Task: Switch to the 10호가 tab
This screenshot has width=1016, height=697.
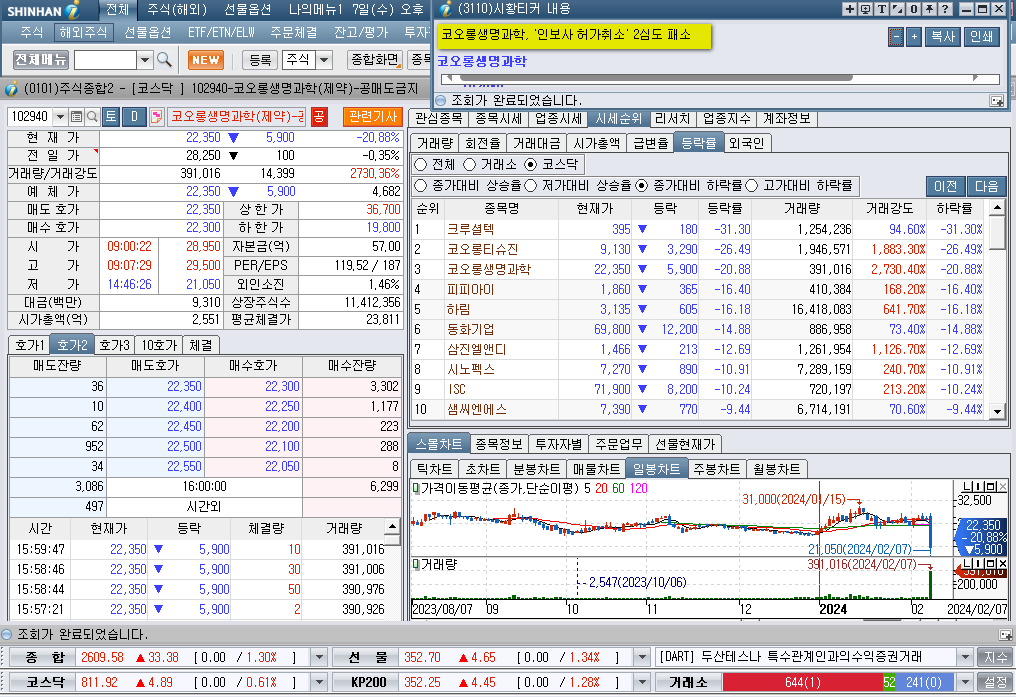Action: pos(159,345)
